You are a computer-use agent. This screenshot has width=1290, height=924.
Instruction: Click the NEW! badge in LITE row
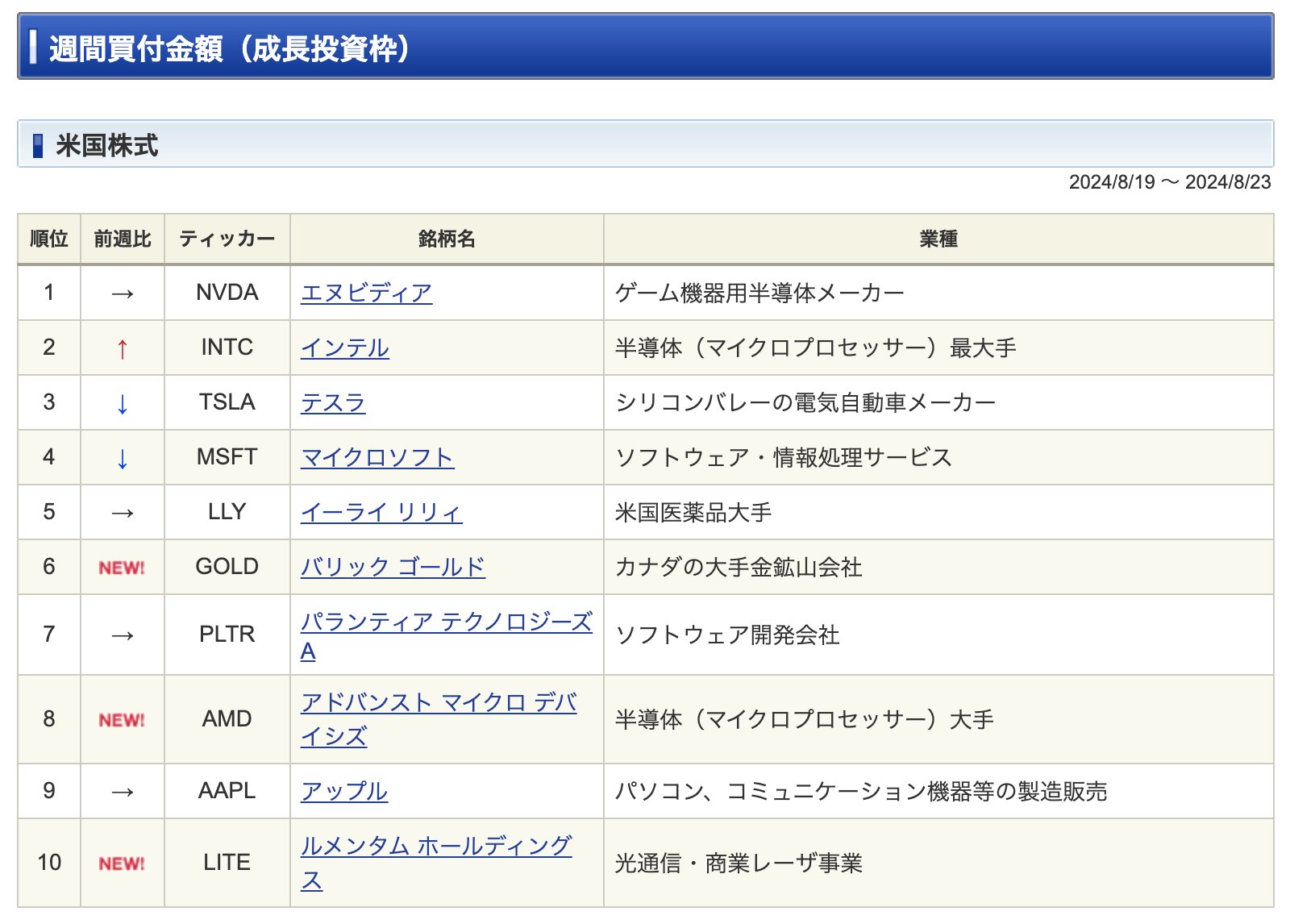(122, 864)
